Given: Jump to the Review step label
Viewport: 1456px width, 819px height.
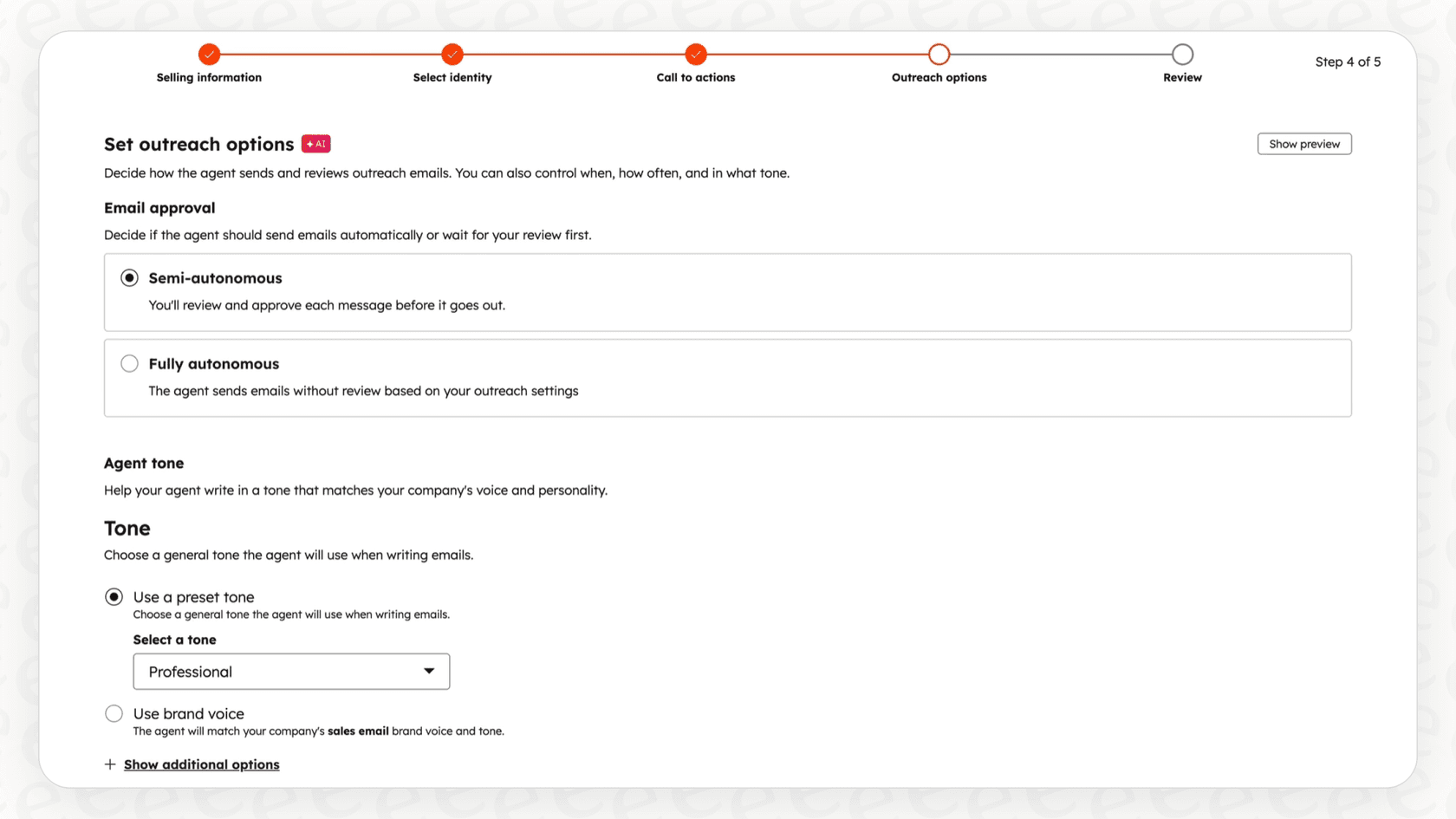Looking at the screenshot, I should pyautogui.click(x=1182, y=77).
